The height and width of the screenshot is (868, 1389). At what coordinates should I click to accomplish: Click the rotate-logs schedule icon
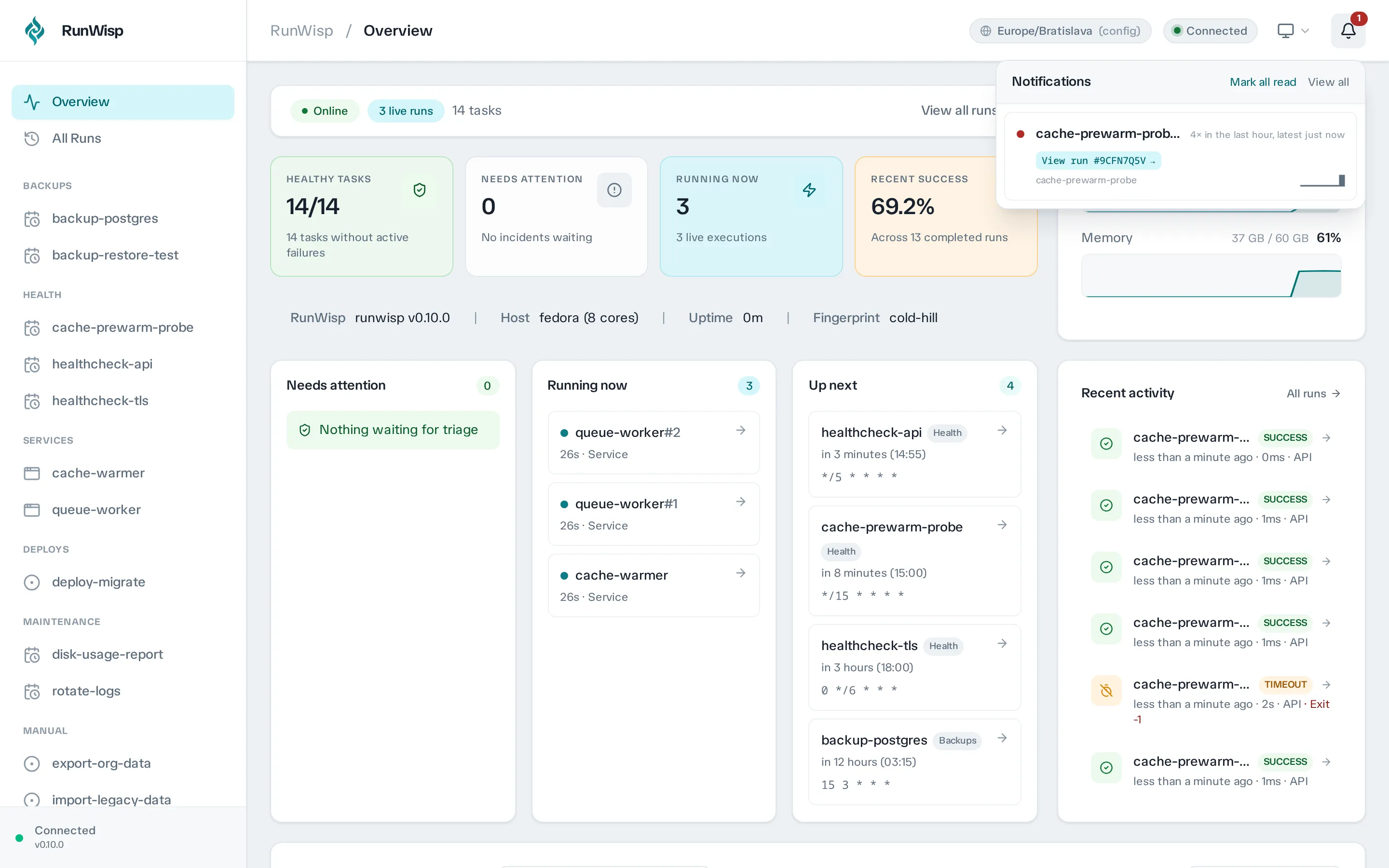(x=31, y=692)
